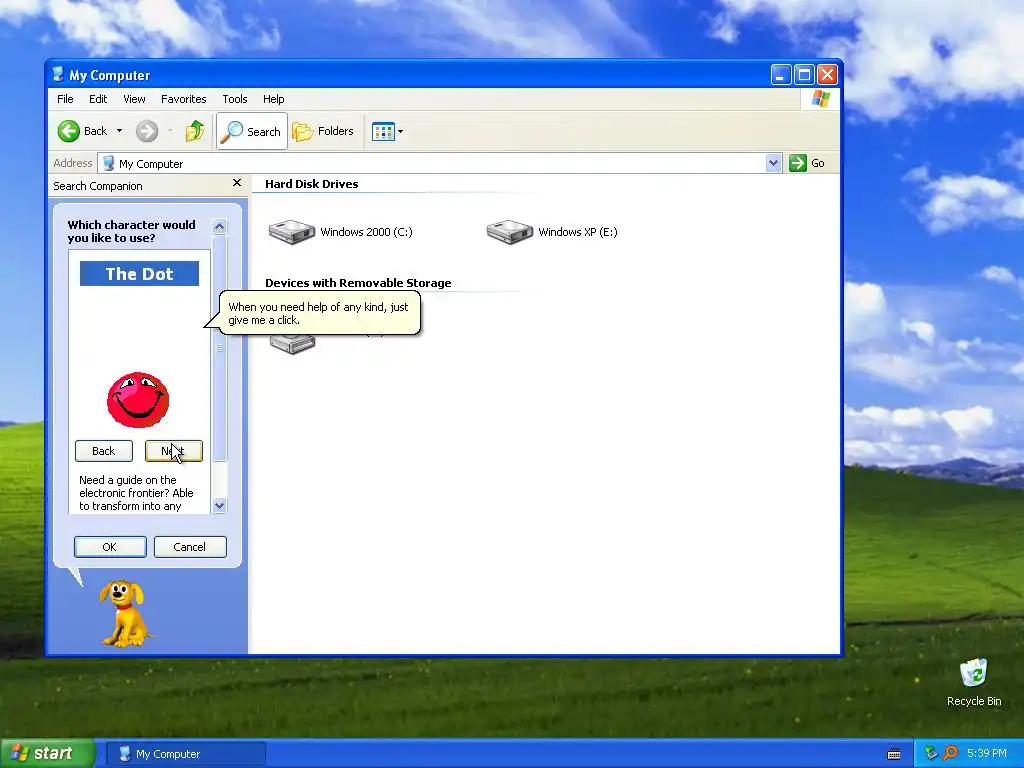The width and height of the screenshot is (1024, 768).
Task: Go to previous character with Back
Action: (103, 451)
